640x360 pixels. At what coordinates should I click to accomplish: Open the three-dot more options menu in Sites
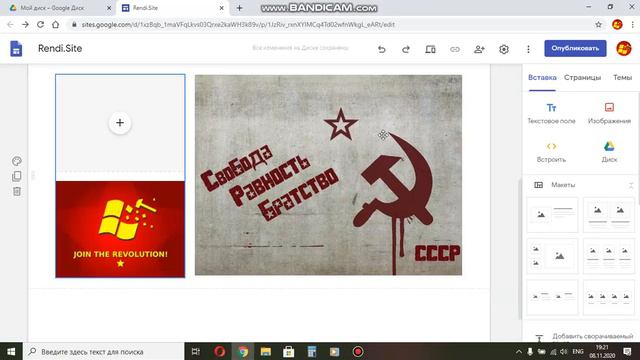[x=528, y=49]
